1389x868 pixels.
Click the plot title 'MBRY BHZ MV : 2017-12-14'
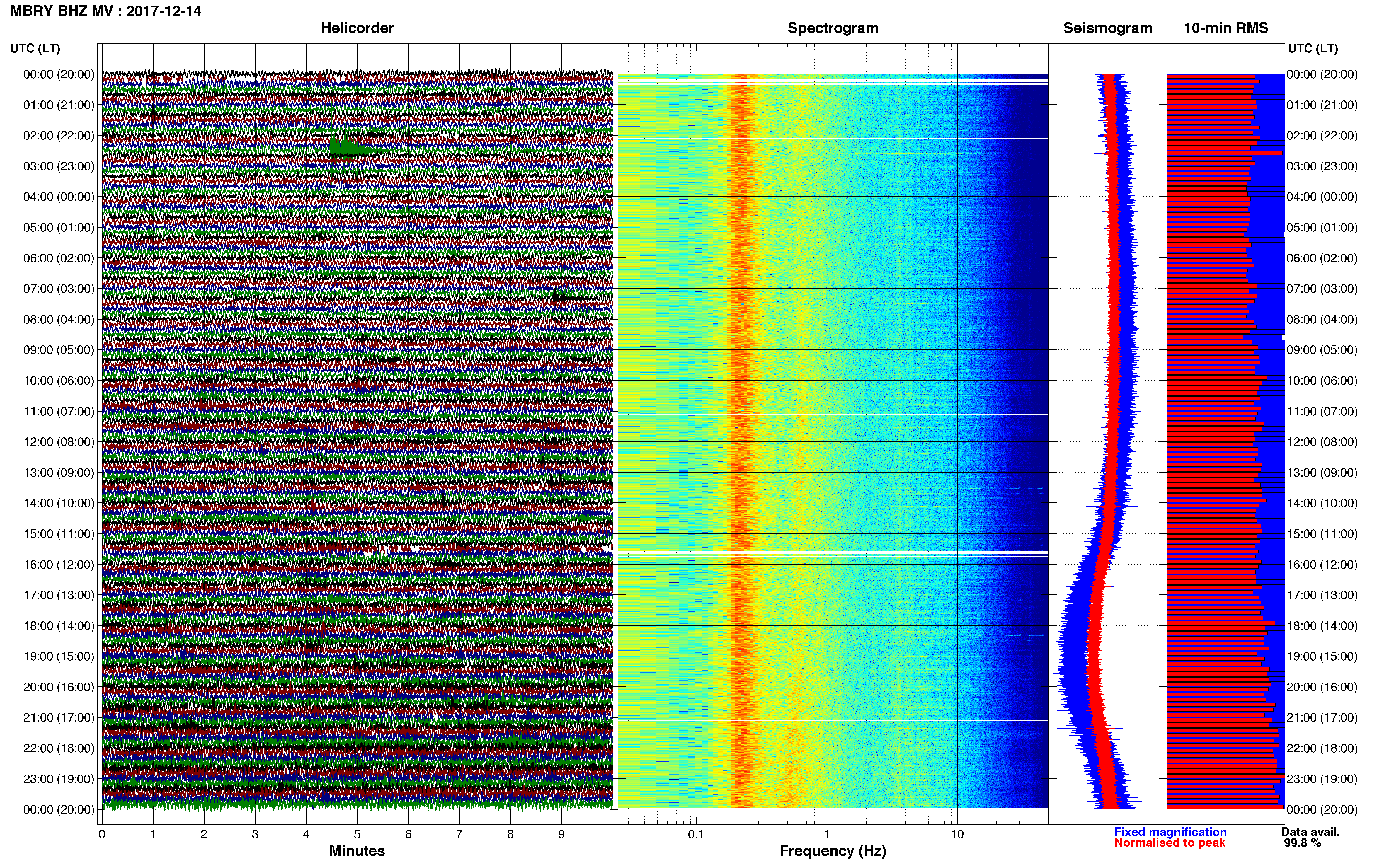click(x=106, y=11)
